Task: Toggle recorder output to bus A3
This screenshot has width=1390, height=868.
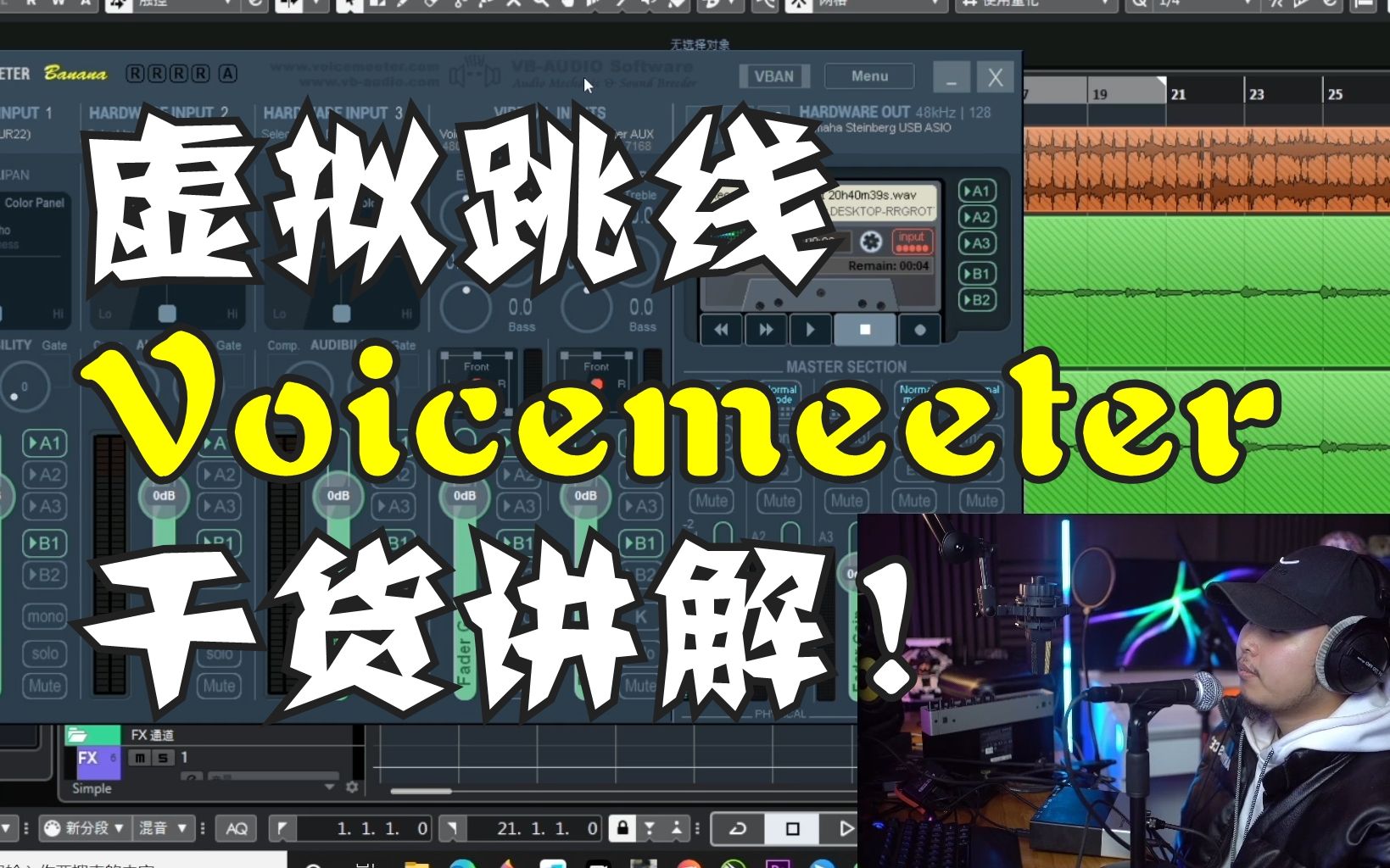Action: (x=977, y=243)
